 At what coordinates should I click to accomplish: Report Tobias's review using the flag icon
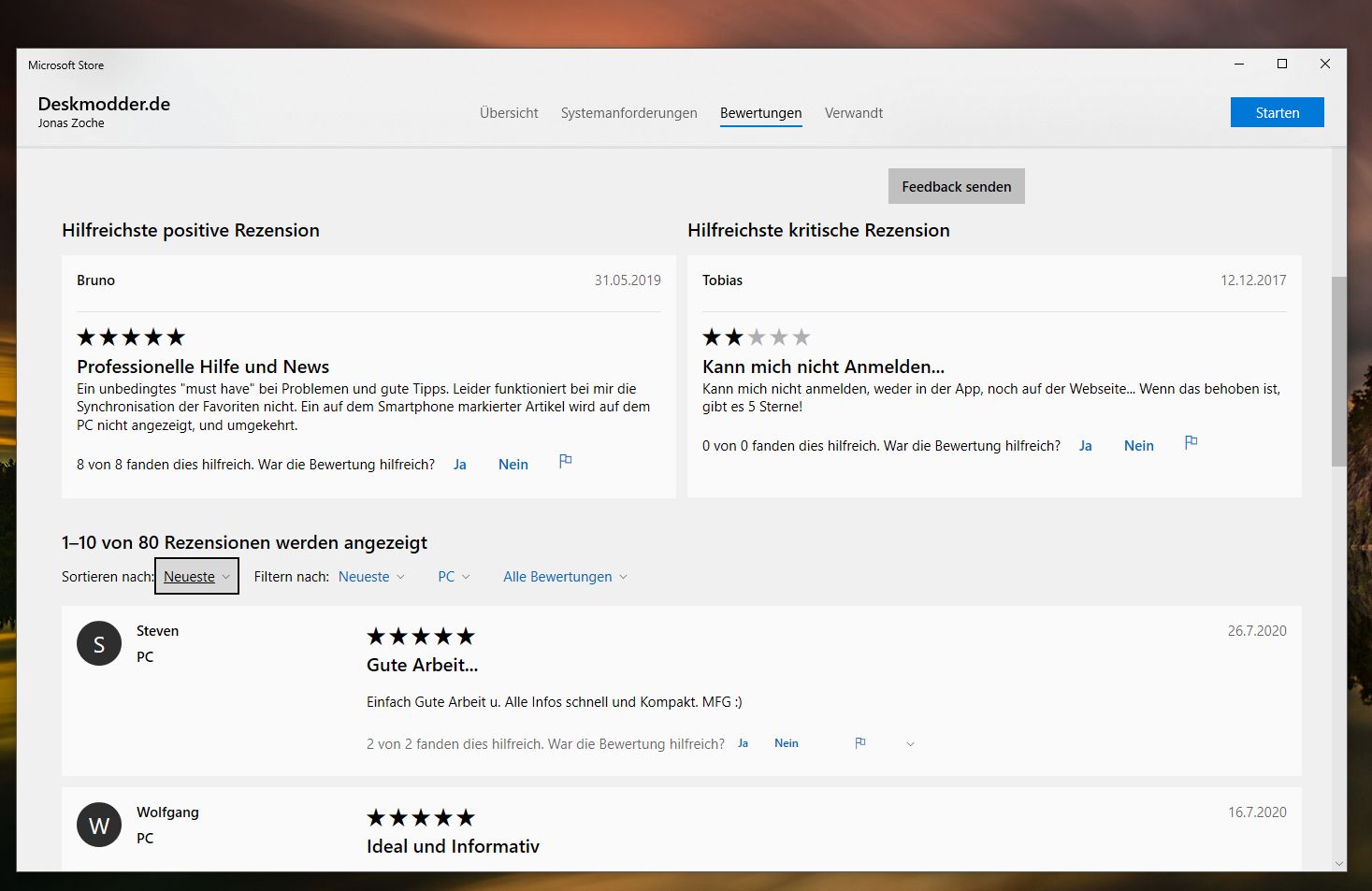point(1191,442)
